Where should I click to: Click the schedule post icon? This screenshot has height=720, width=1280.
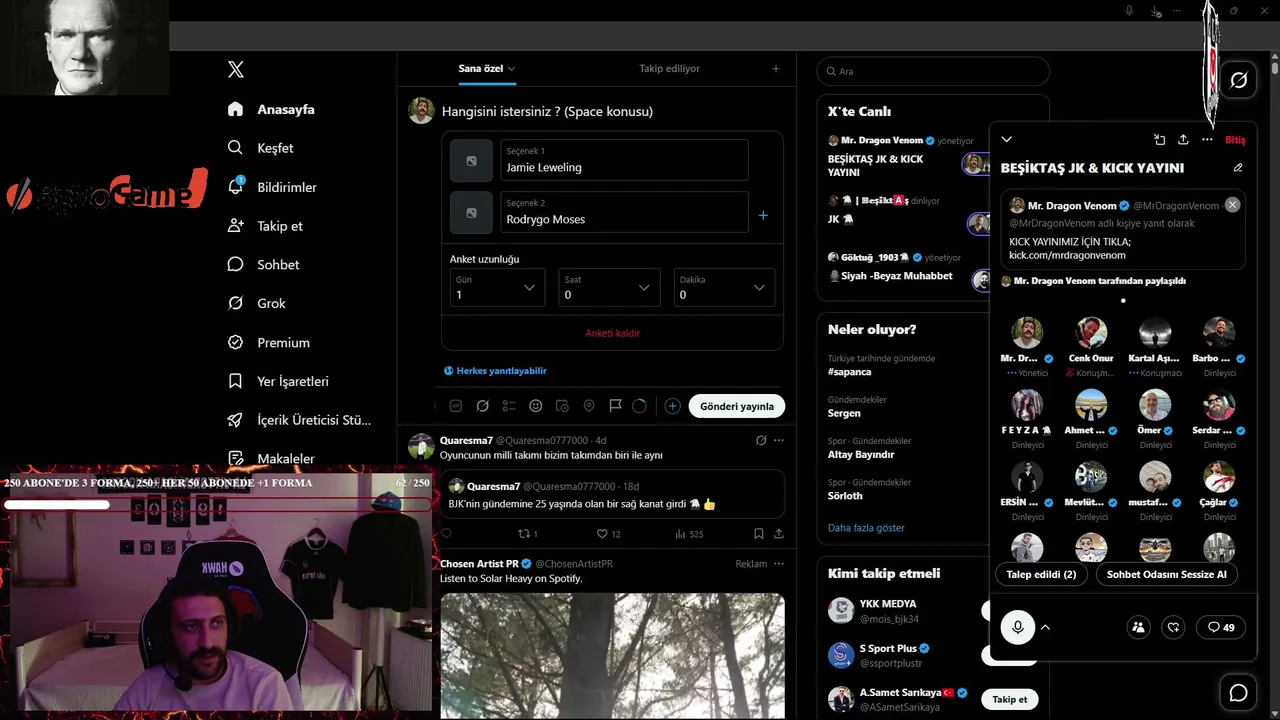pyautogui.click(x=562, y=406)
